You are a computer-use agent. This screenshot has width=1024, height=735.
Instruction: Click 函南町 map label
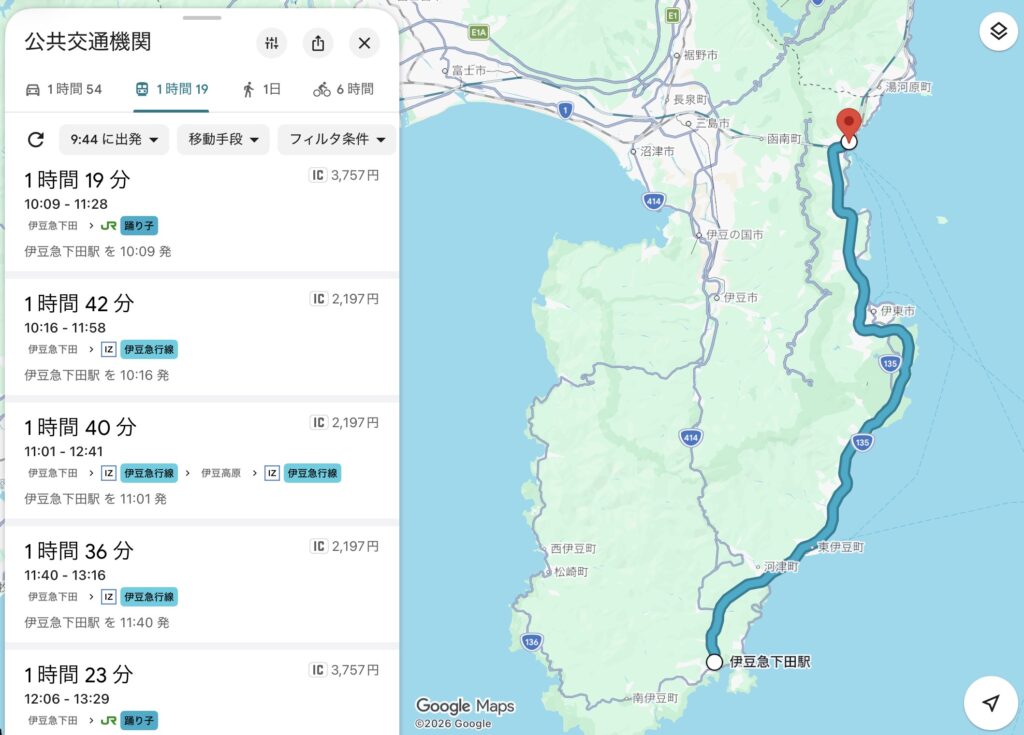[x=784, y=139]
